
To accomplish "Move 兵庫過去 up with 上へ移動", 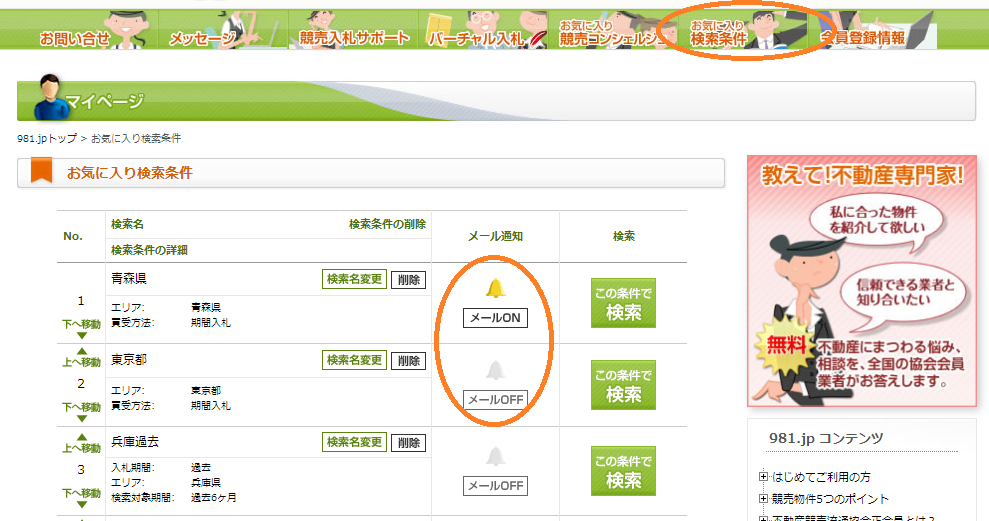I will [x=81, y=443].
